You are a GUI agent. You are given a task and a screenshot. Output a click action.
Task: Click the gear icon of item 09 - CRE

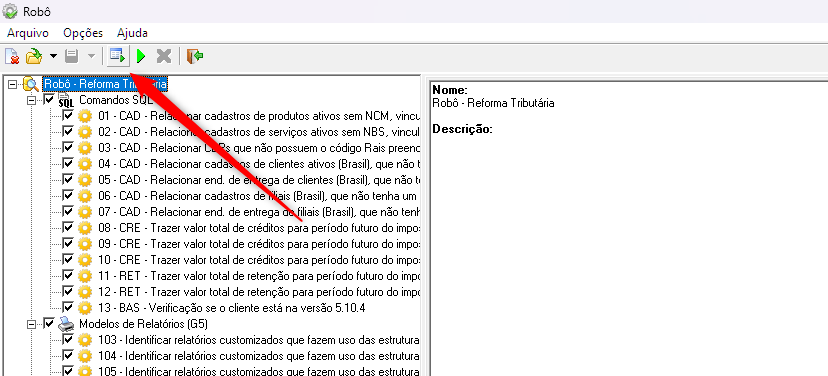pyautogui.click(x=84, y=243)
